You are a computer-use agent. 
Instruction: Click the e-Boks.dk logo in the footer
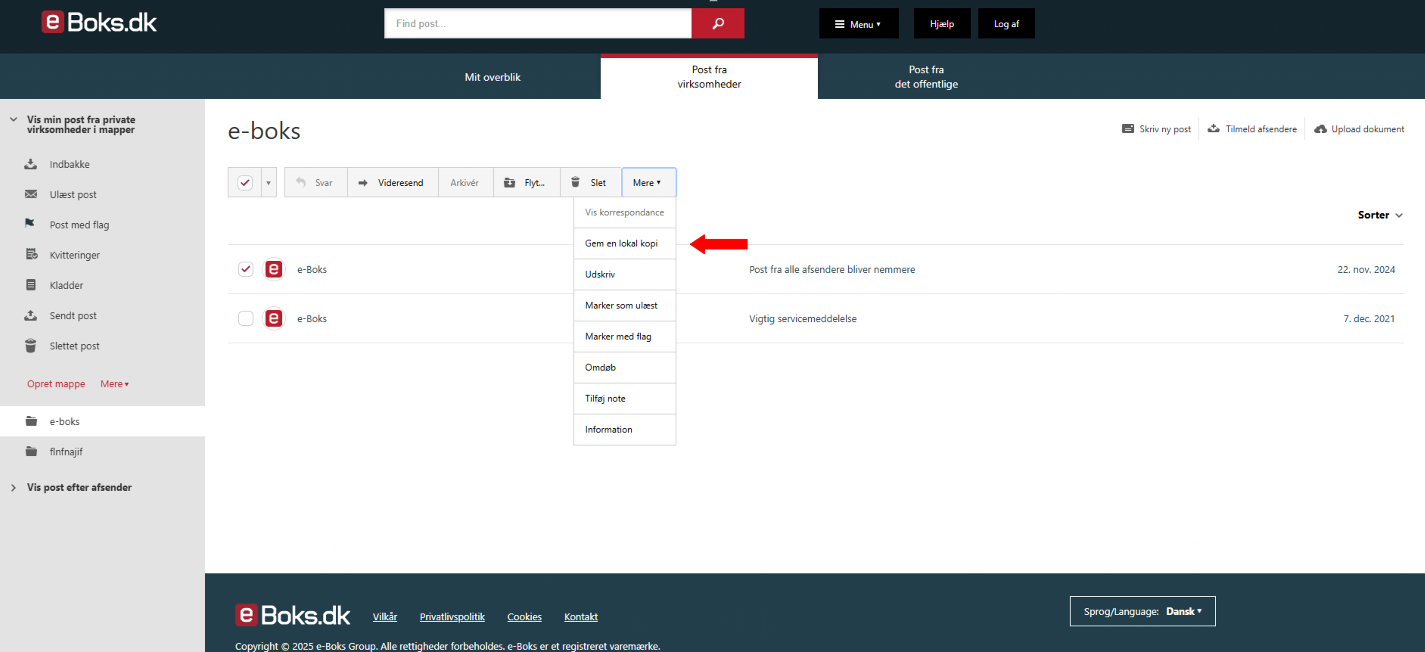click(x=293, y=615)
